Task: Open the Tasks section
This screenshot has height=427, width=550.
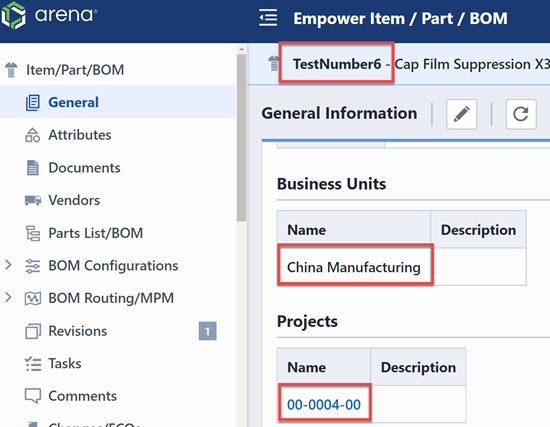Action: (65, 363)
